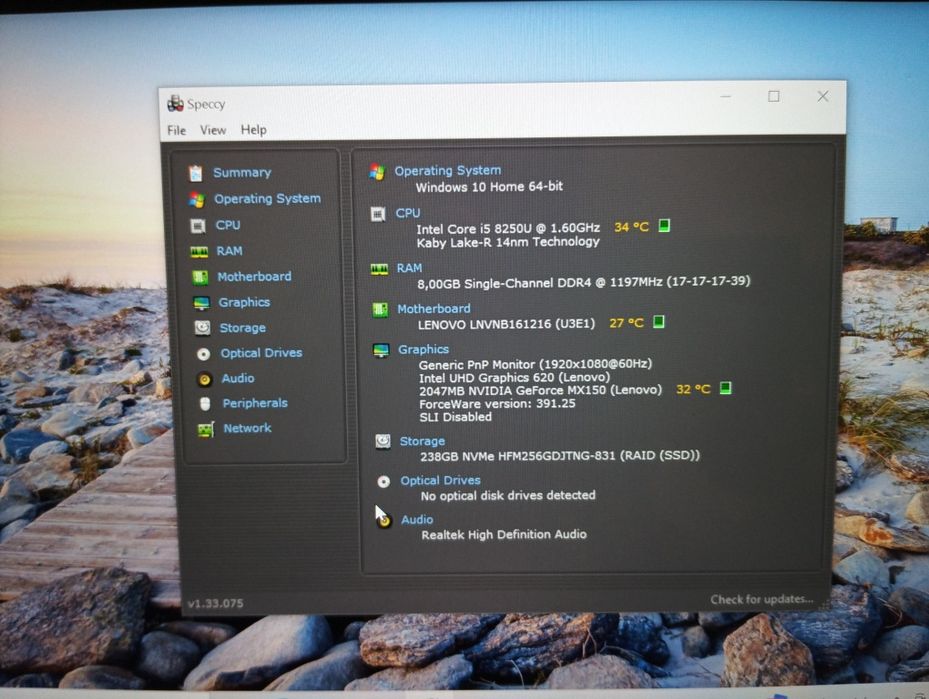This screenshot has height=699, width=929.
Task: Open the Help menu
Action: pos(254,130)
